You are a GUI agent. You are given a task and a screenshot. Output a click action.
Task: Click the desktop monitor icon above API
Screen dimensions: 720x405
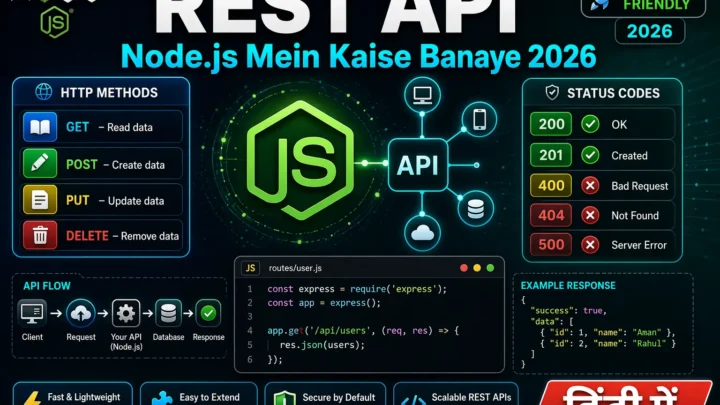(x=422, y=95)
